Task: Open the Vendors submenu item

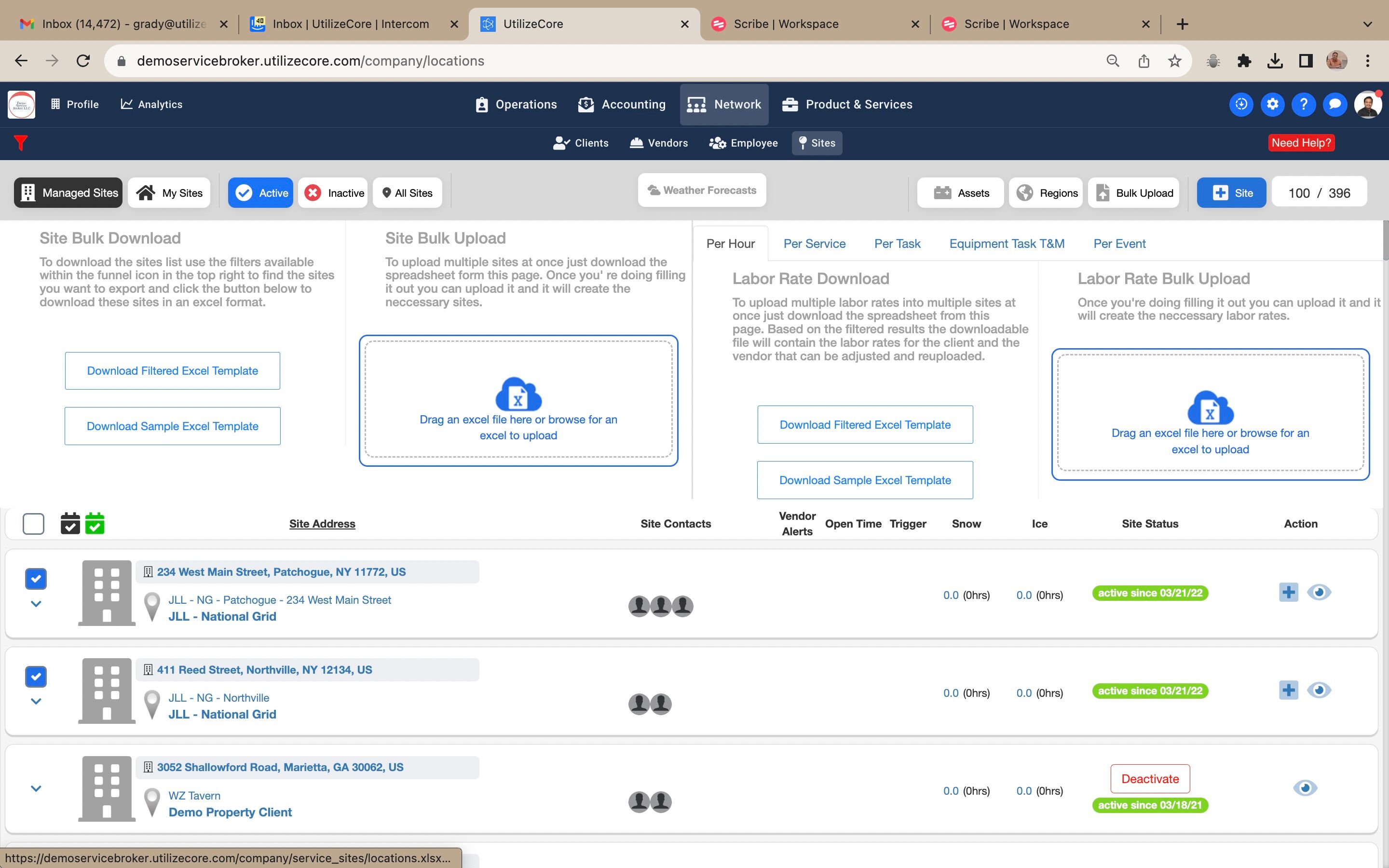Action: point(659,143)
